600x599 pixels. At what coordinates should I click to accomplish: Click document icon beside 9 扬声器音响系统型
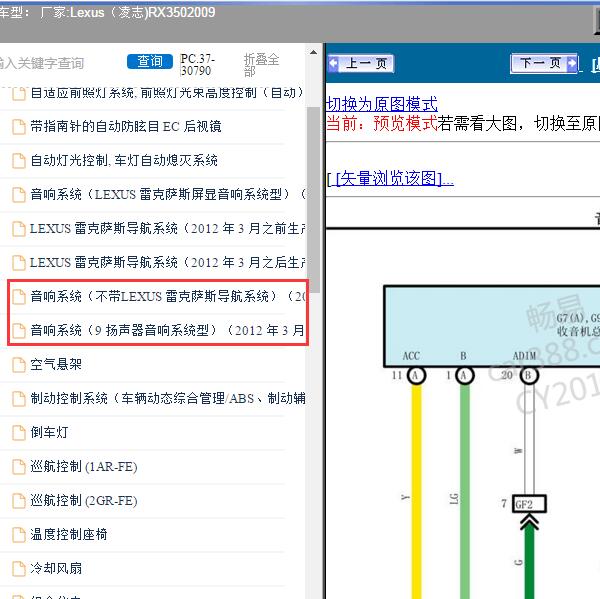[x=18, y=331]
